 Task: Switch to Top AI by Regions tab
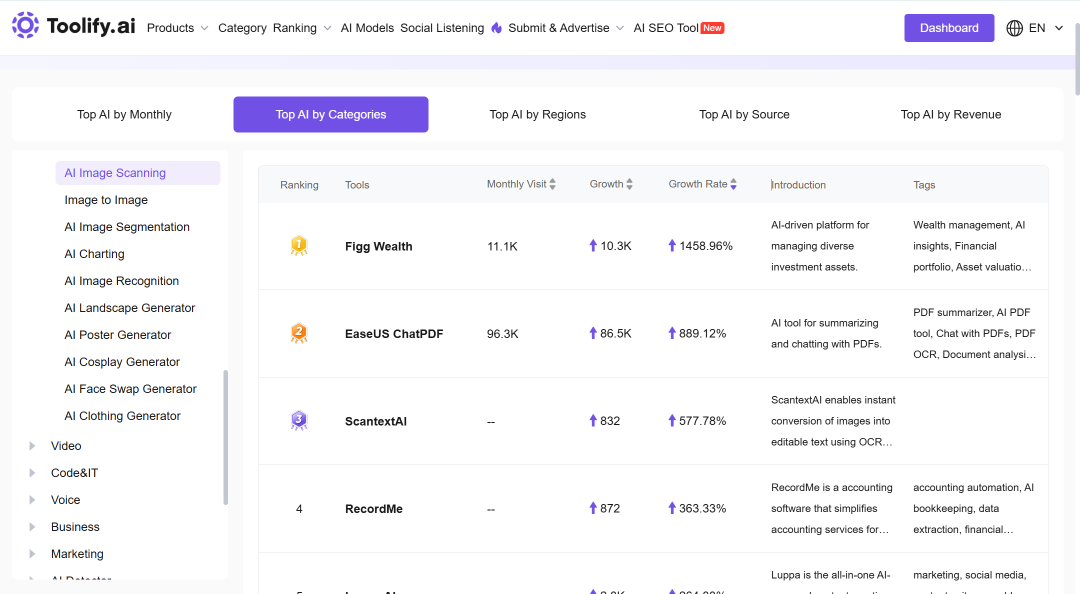coord(537,114)
